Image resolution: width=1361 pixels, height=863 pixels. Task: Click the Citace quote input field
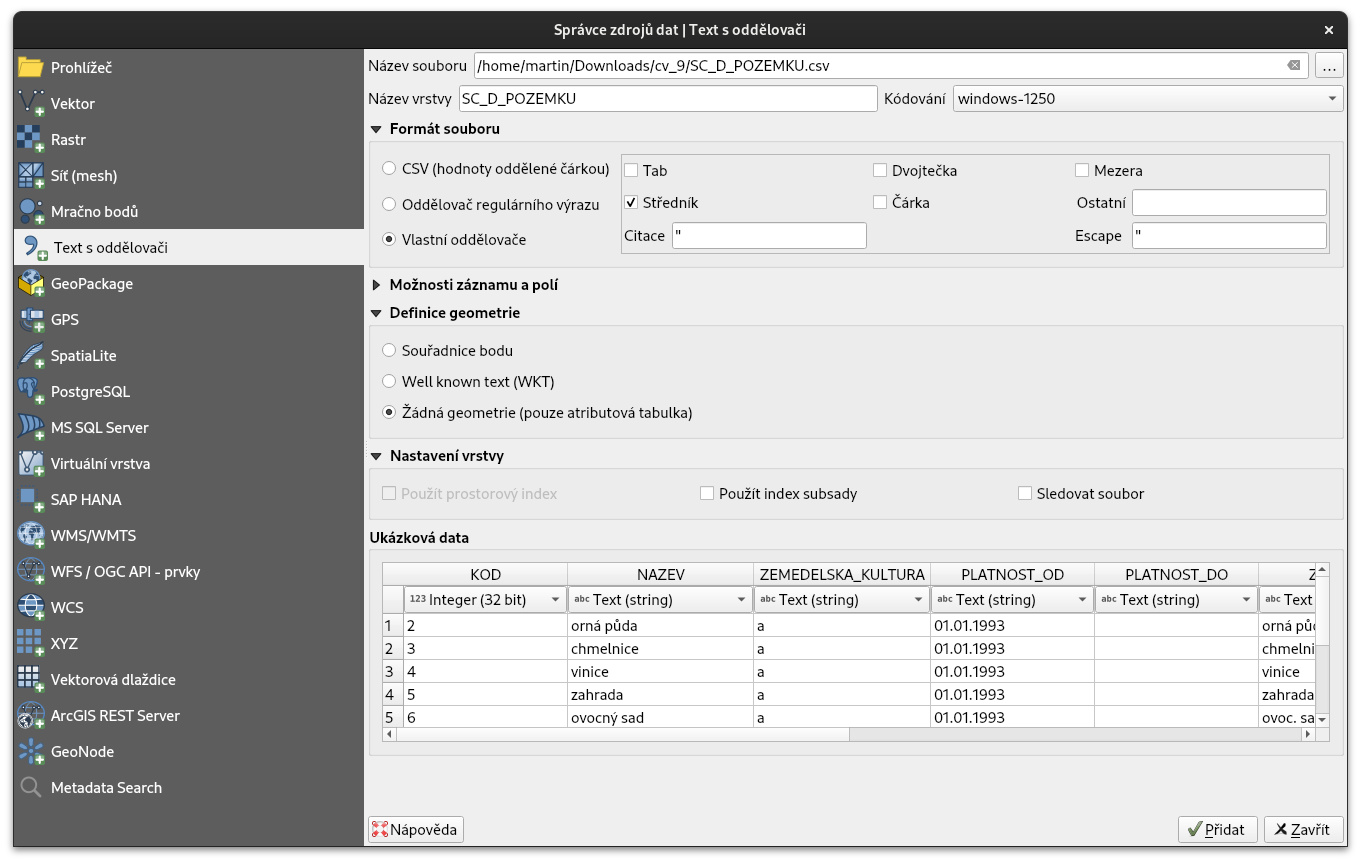(x=769, y=236)
